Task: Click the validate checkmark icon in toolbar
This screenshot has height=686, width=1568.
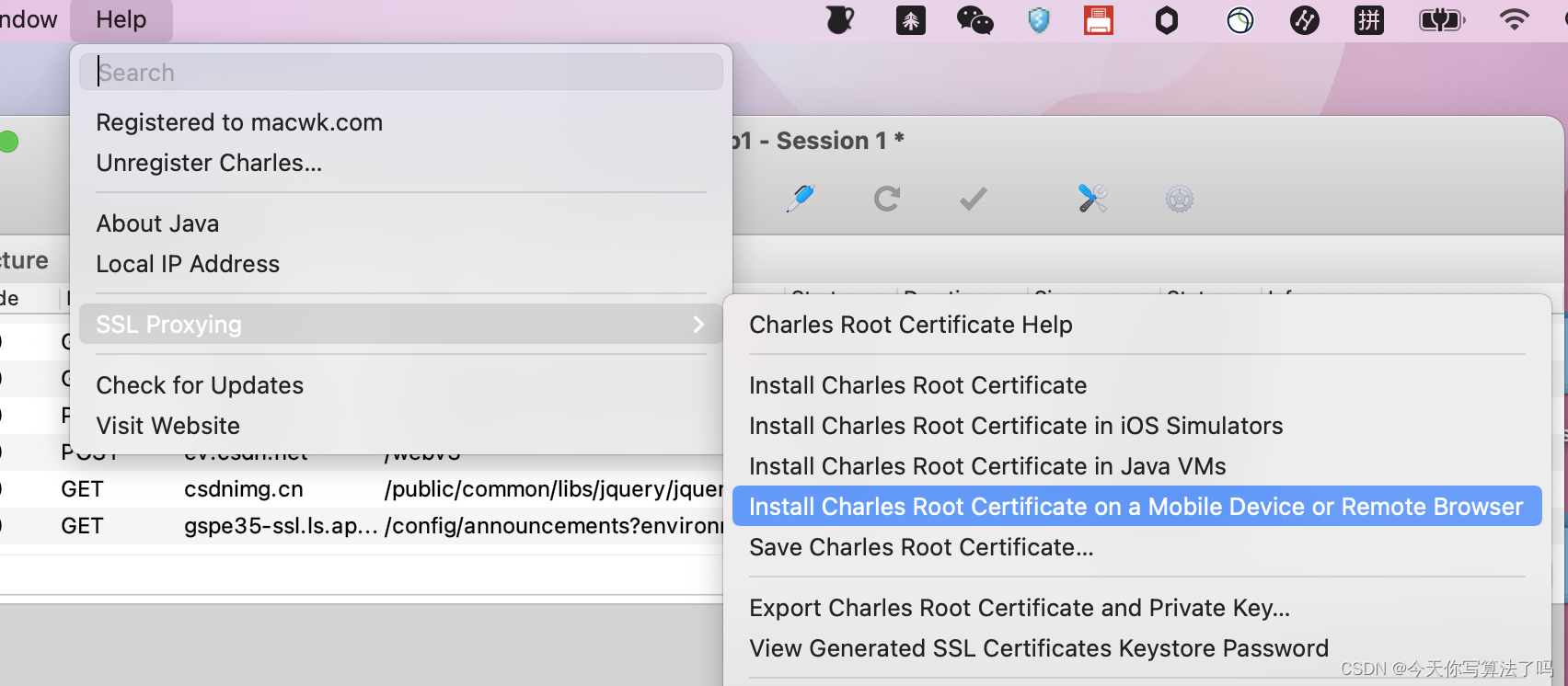Action: (x=974, y=199)
